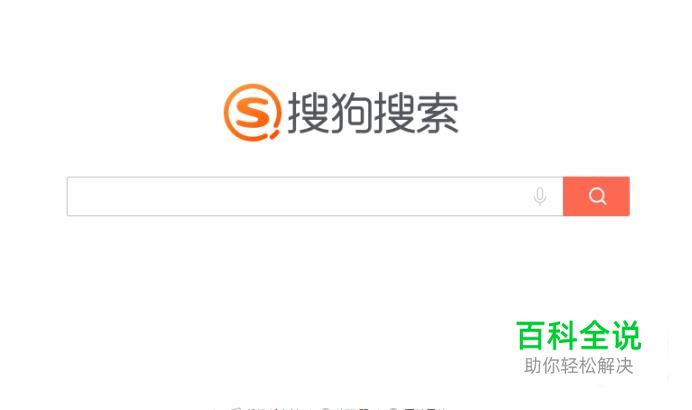Screen dimensions: 692x410
Task: Focus the Sogou search input box
Action: pos(315,196)
